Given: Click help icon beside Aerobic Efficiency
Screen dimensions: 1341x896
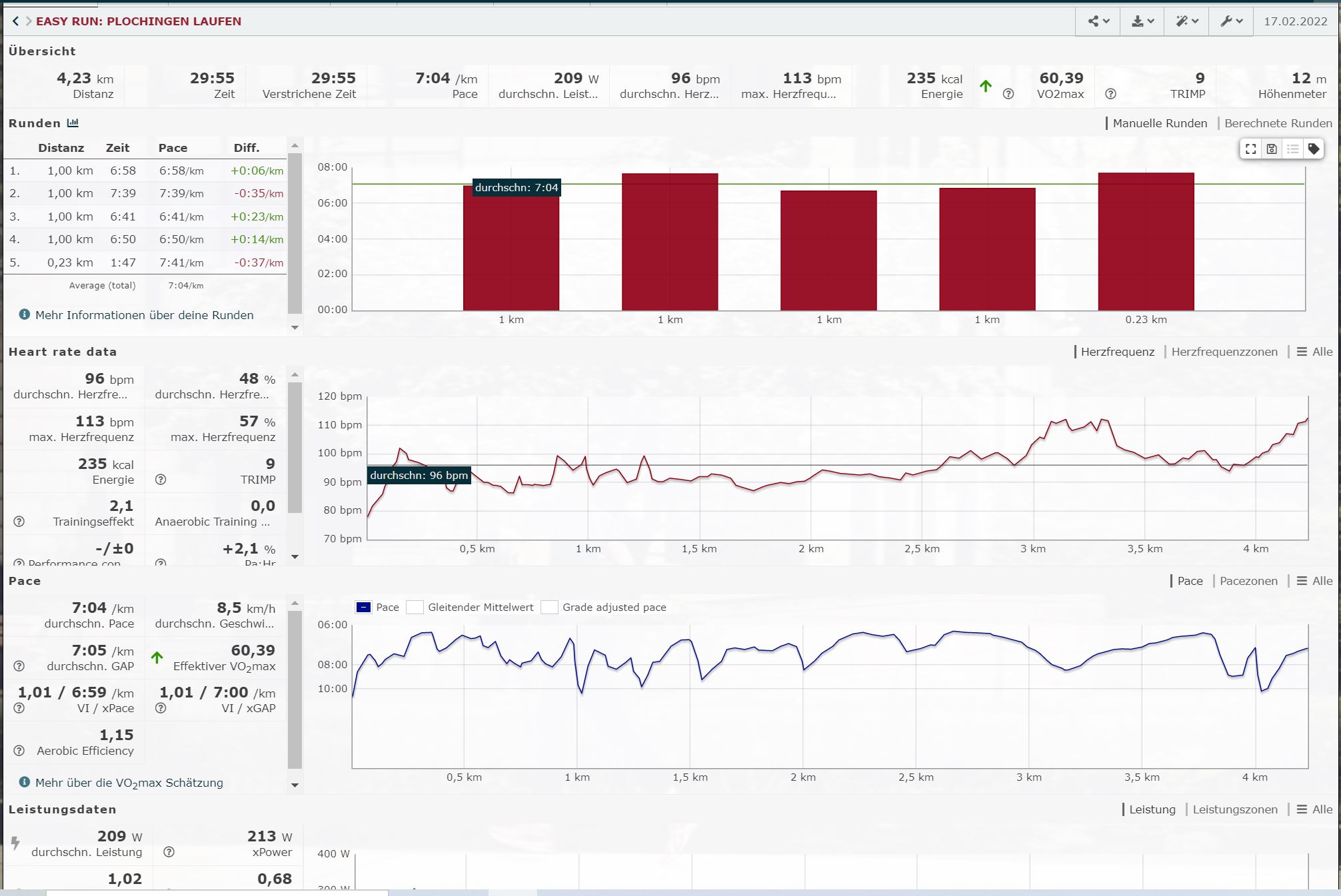Looking at the screenshot, I should click(x=19, y=751).
